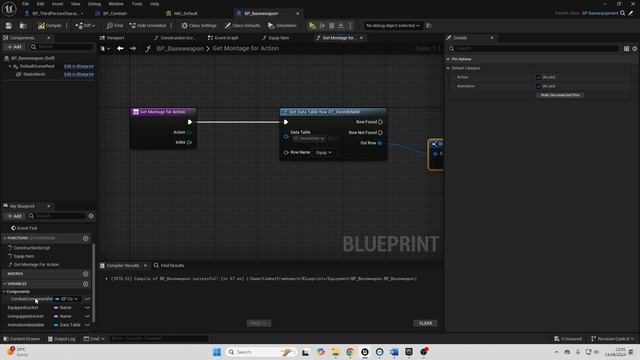This screenshot has width=640, height=360.
Task: Open the Construction Script tab
Action: [176, 38]
